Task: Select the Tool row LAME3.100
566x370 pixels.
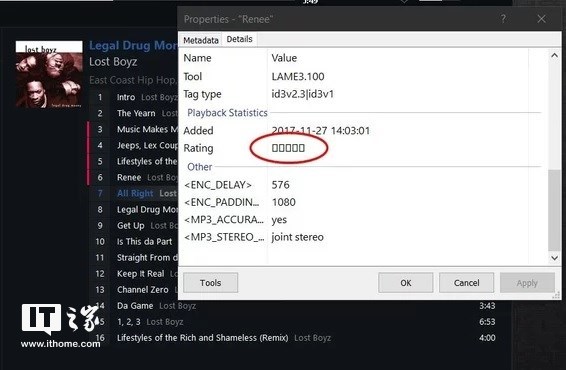Action: point(298,77)
